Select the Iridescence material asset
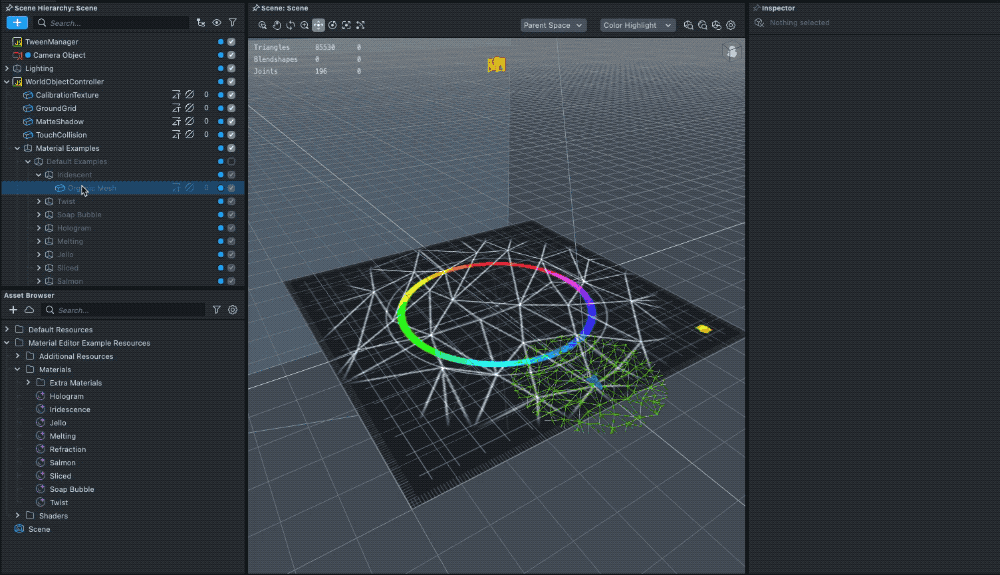 point(70,409)
